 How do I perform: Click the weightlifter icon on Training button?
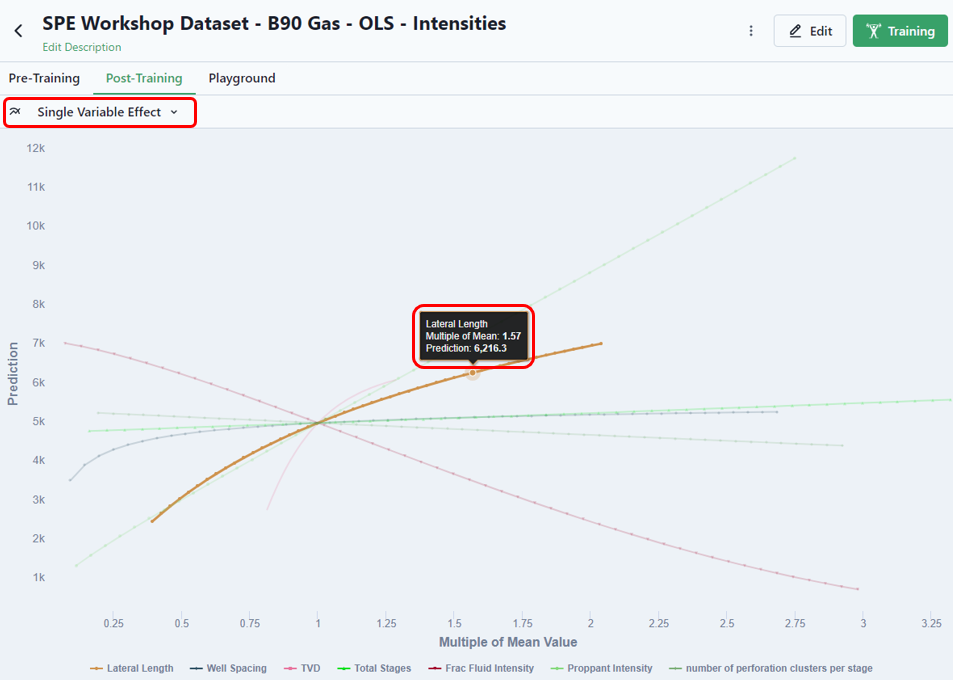tap(873, 31)
